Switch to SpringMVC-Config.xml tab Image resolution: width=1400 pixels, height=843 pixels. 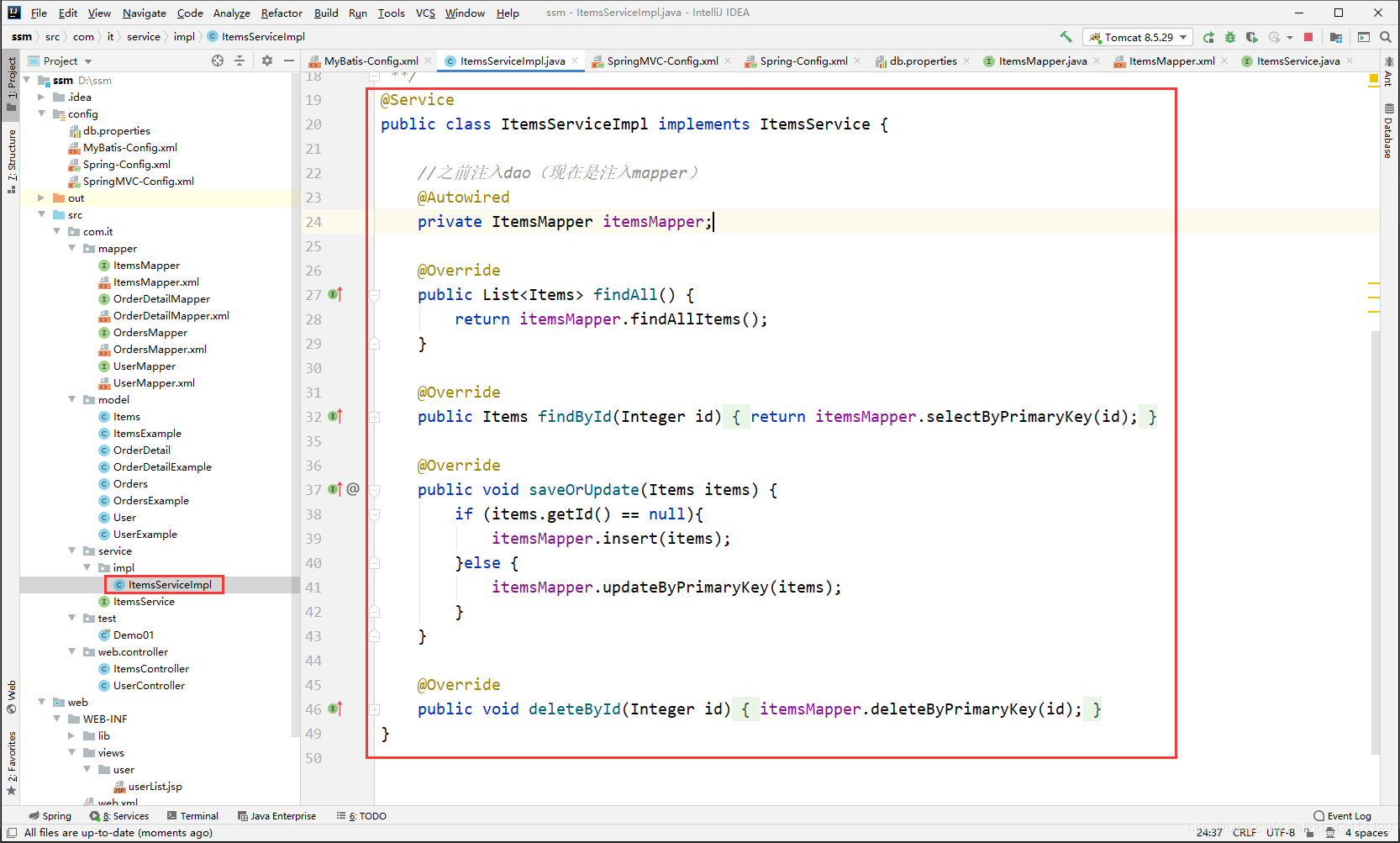[662, 61]
